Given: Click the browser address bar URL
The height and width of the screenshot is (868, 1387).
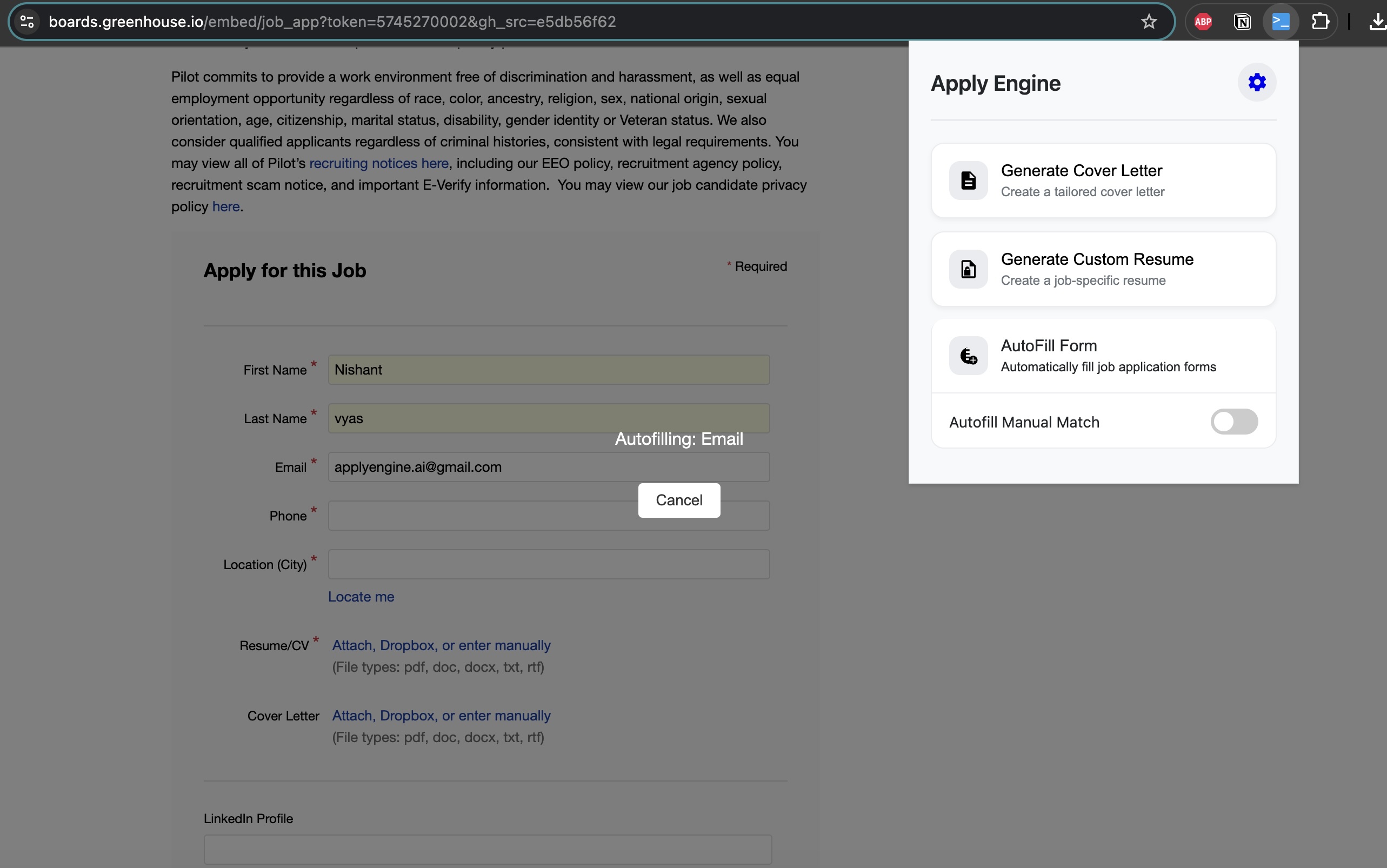Looking at the screenshot, I should click(x=332, y=22).
